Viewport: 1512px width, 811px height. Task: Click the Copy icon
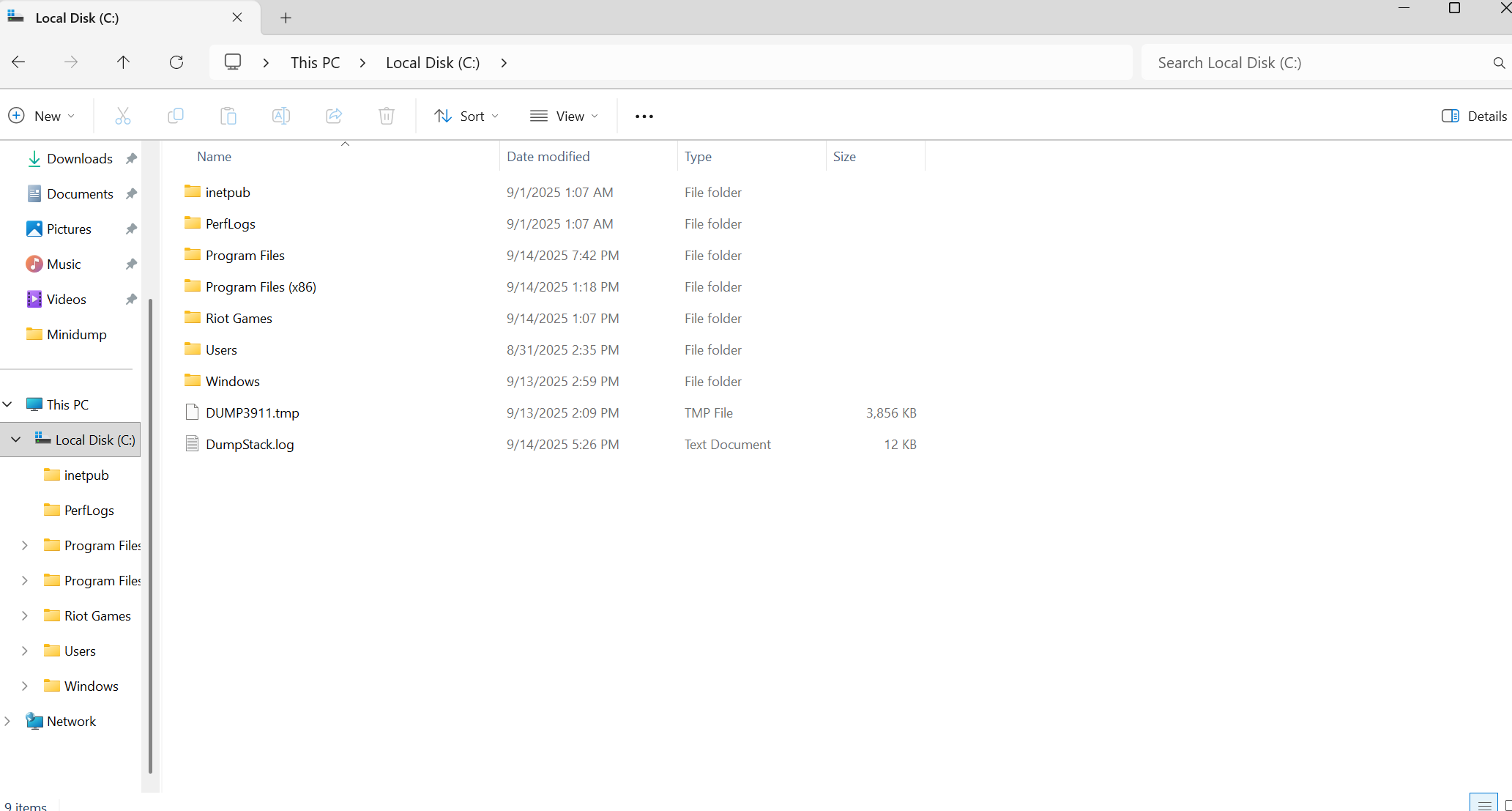coord(175,116)
